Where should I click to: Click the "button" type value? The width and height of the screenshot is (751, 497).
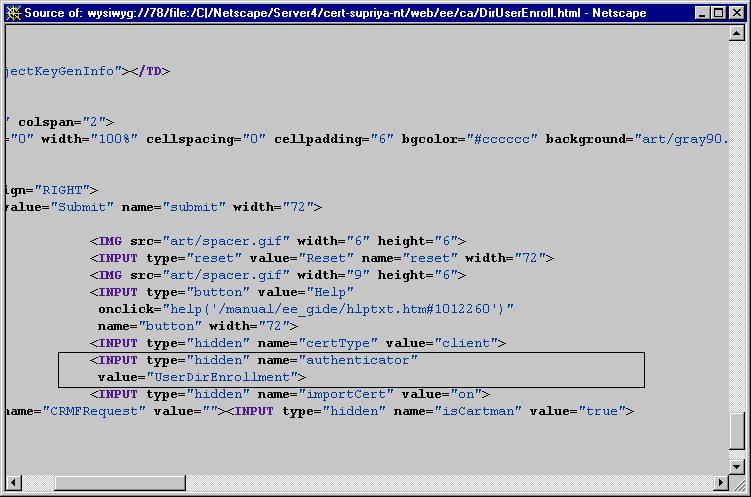(x=218, y=292)
